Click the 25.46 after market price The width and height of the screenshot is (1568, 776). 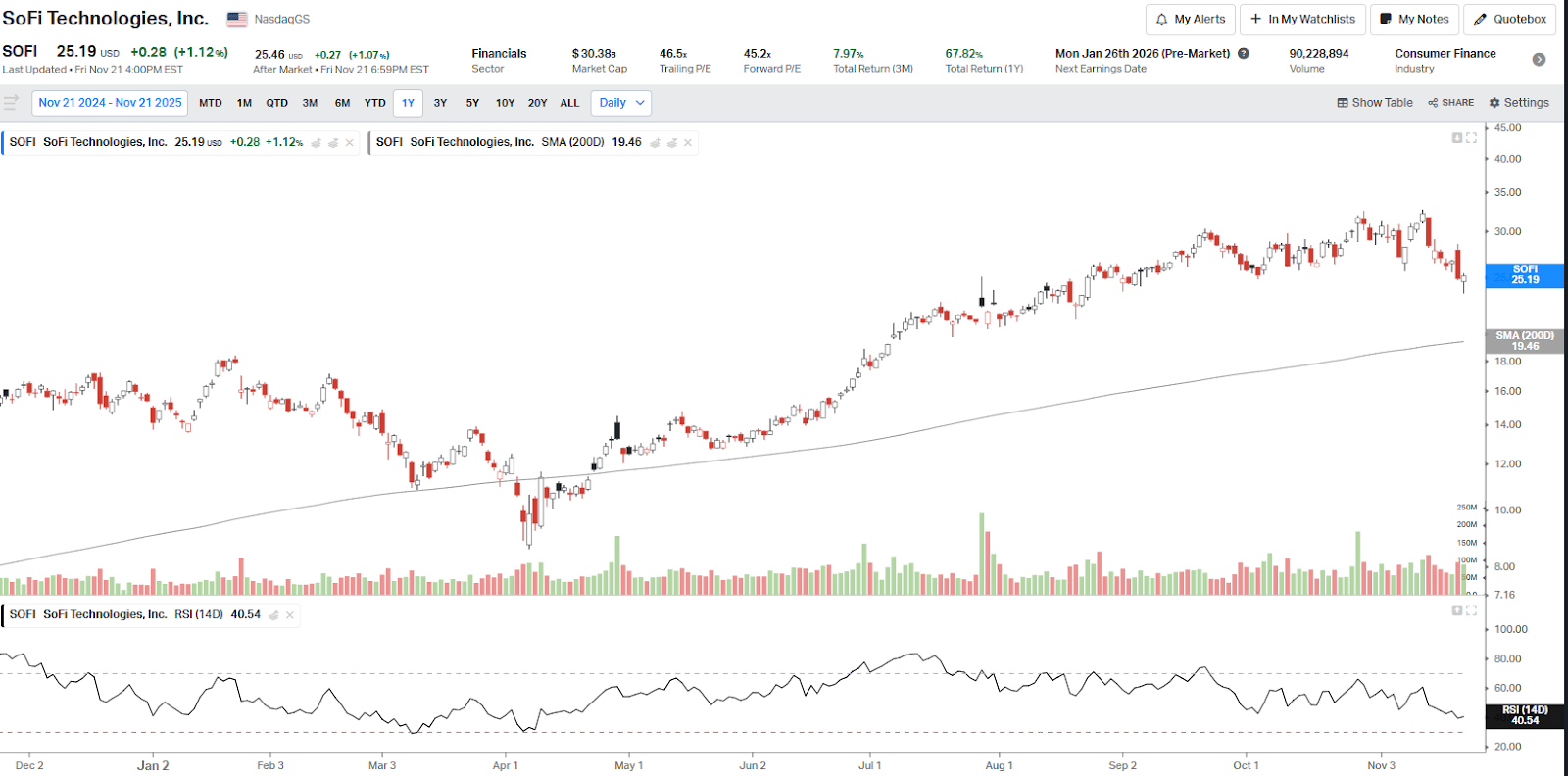pos(269,55)
